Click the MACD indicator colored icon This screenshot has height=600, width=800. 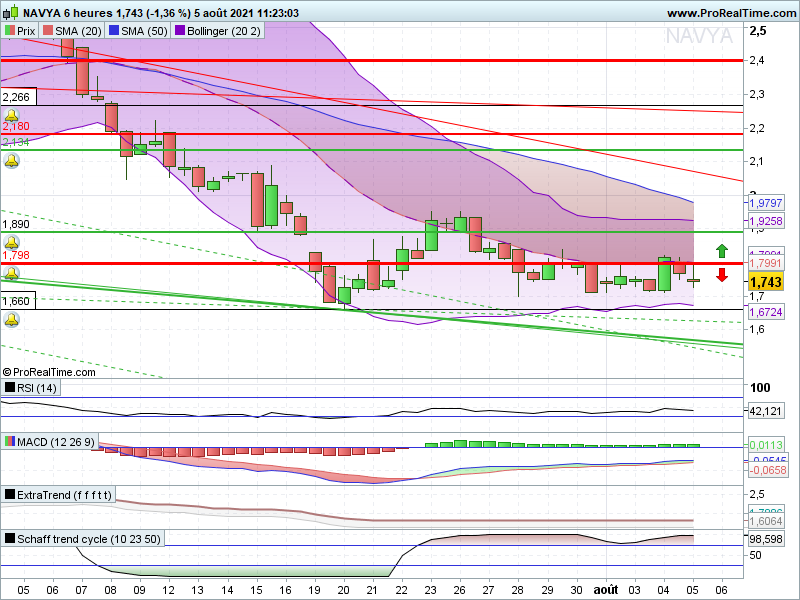coord(9,441)
